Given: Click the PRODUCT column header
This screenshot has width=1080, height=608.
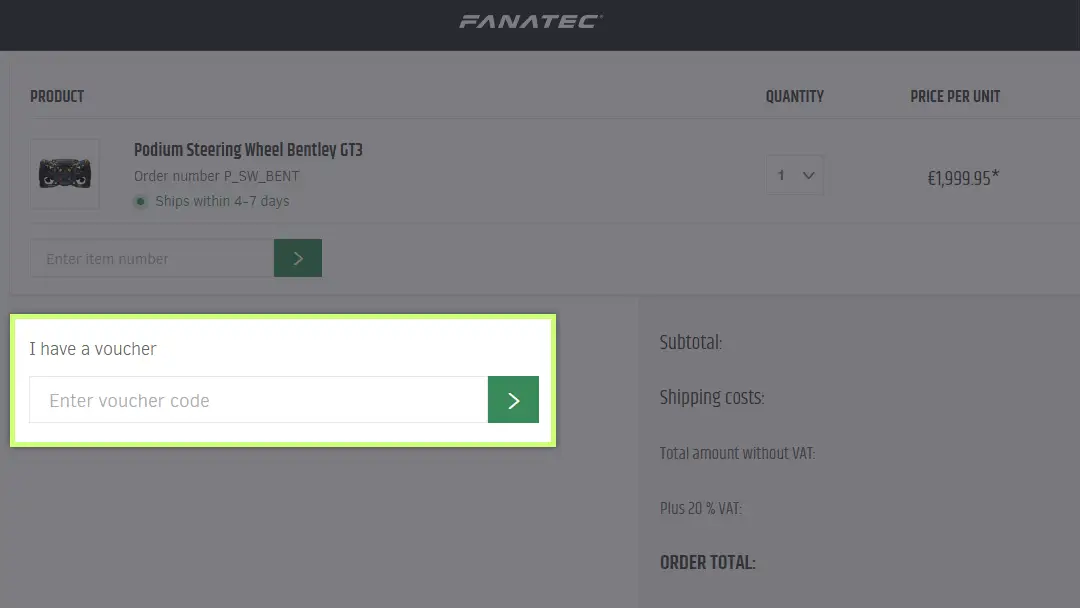Looking at the screenshot, I should click(x=57, y=96).
